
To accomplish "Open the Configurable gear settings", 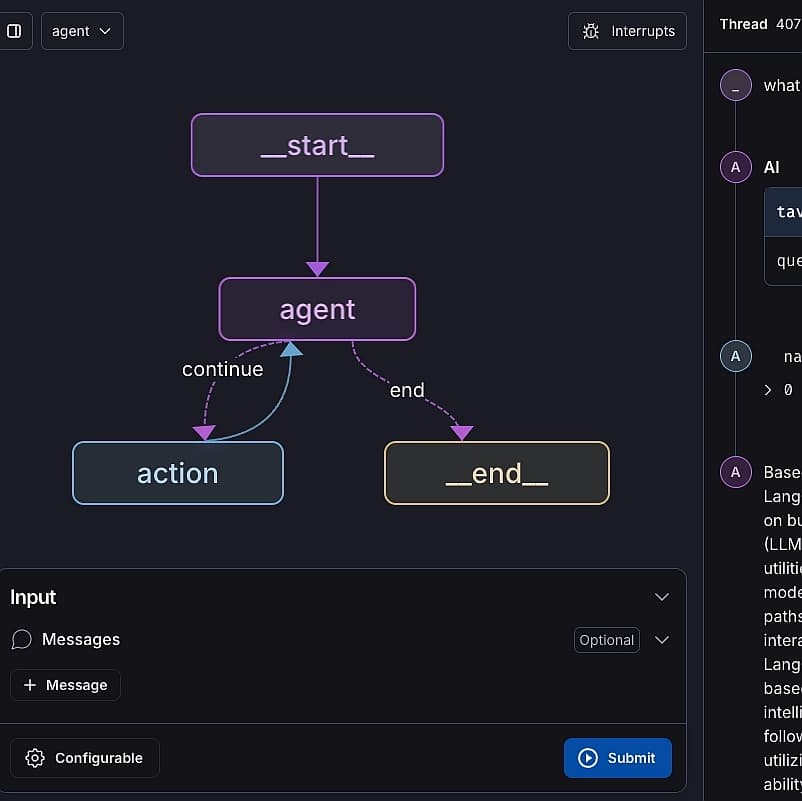I will pyautogui.click(x=85, y=758).
